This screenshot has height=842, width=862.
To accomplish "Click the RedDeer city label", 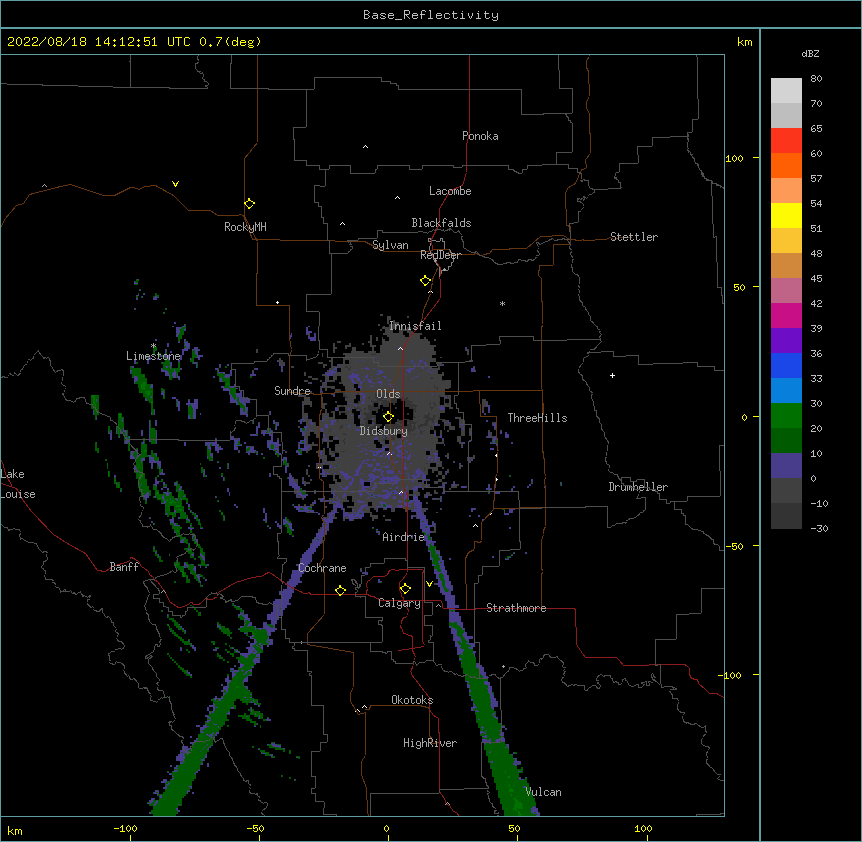I will (440, 255).
